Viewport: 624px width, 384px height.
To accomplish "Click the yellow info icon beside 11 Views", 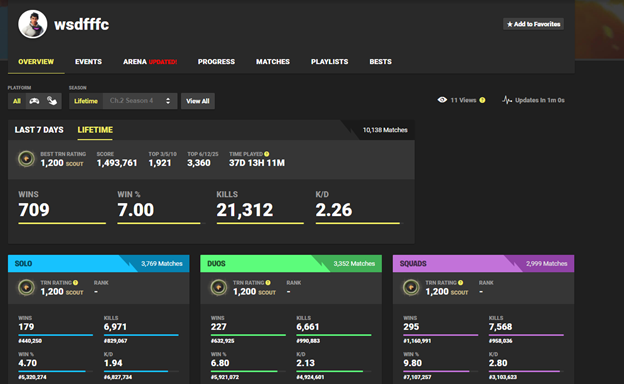I will point(482,100).
